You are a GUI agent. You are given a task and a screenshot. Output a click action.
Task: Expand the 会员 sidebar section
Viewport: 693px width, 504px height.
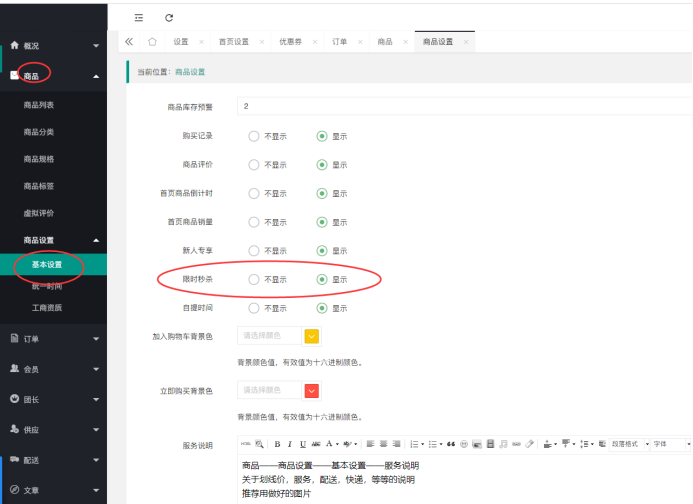(x=53, y=369)
